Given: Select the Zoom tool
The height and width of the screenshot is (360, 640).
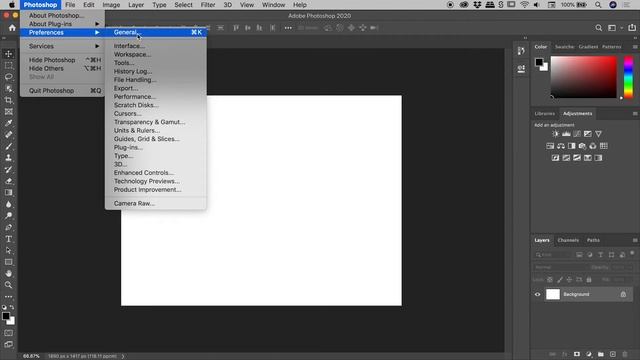Looking at the screenshot, I should pos(9,285).
